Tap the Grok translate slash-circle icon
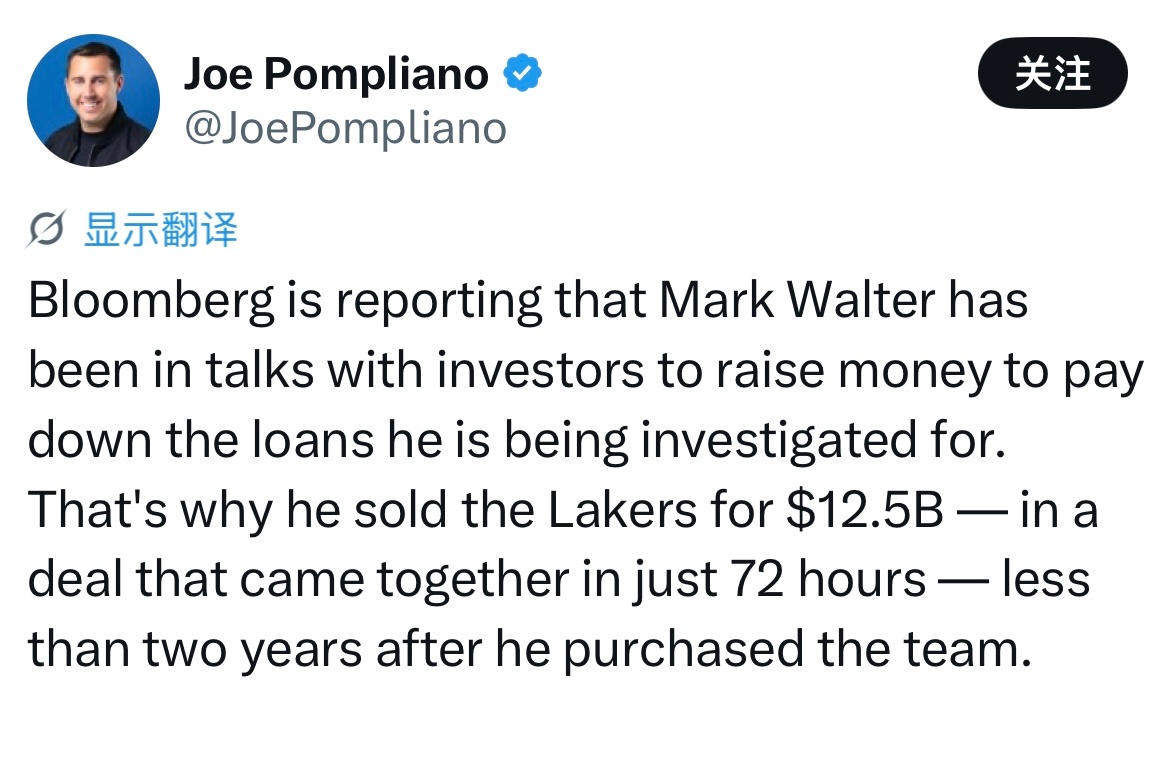Image resolution: width=1156 pixels, height=757 pixels. [46, 229]
